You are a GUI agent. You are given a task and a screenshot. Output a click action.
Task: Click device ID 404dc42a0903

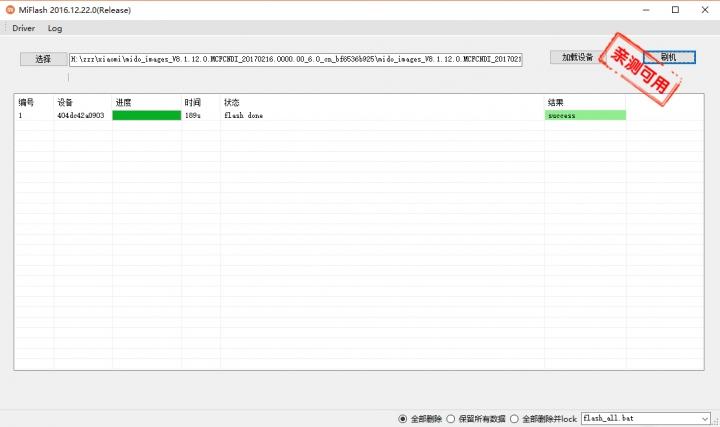[81, 115]
